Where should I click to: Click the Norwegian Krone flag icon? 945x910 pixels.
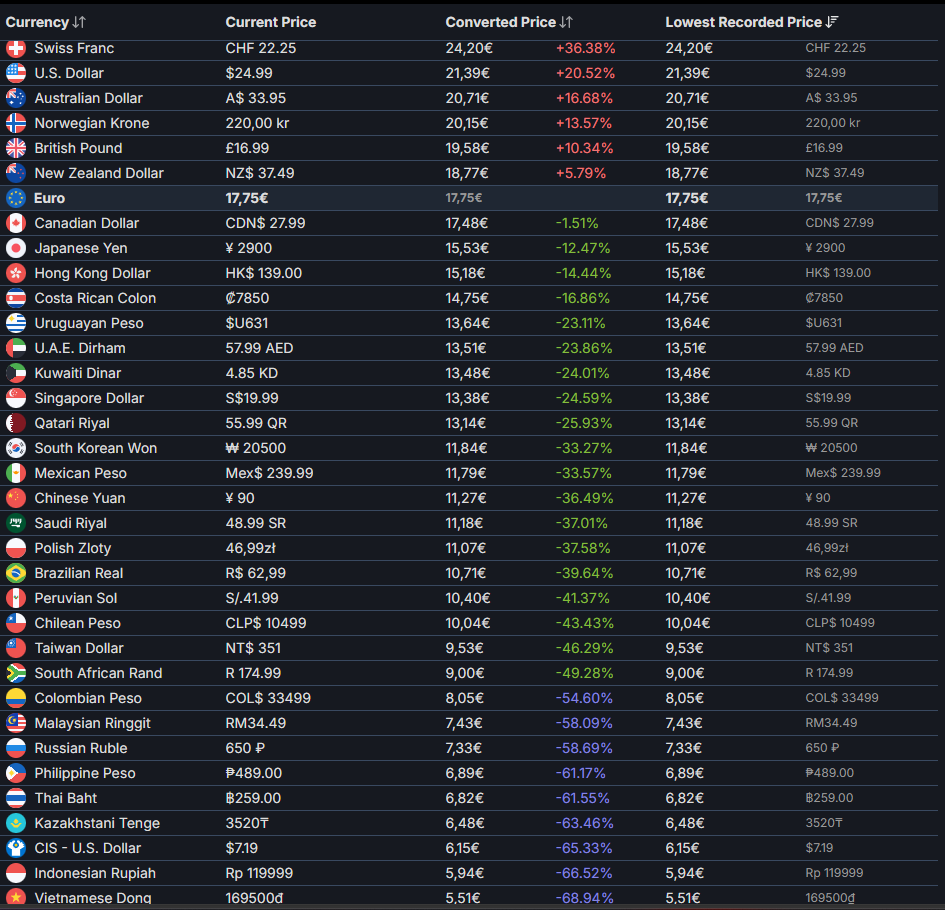pos(16,123)
